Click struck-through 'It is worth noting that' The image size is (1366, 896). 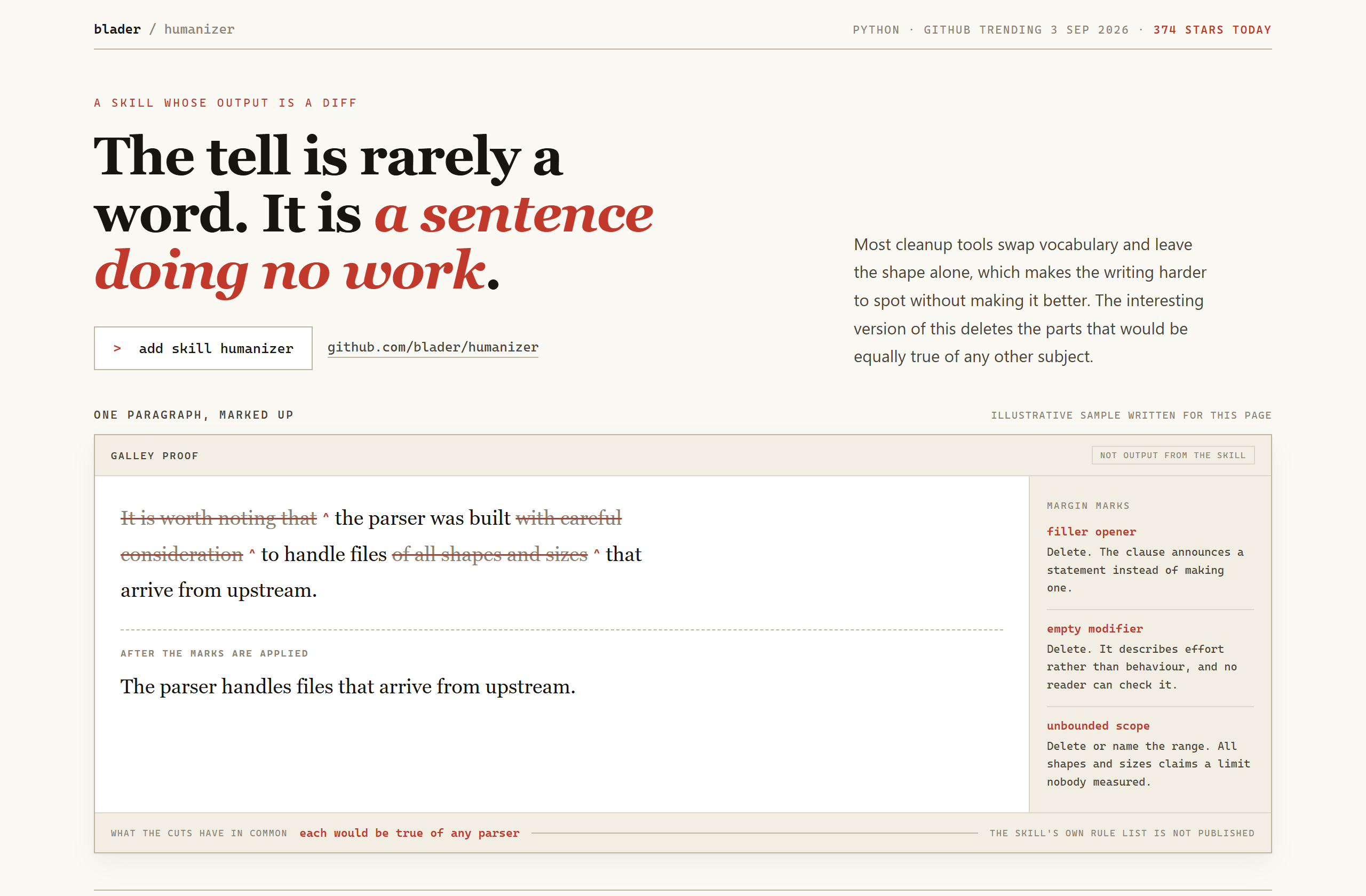click(219, 518)
